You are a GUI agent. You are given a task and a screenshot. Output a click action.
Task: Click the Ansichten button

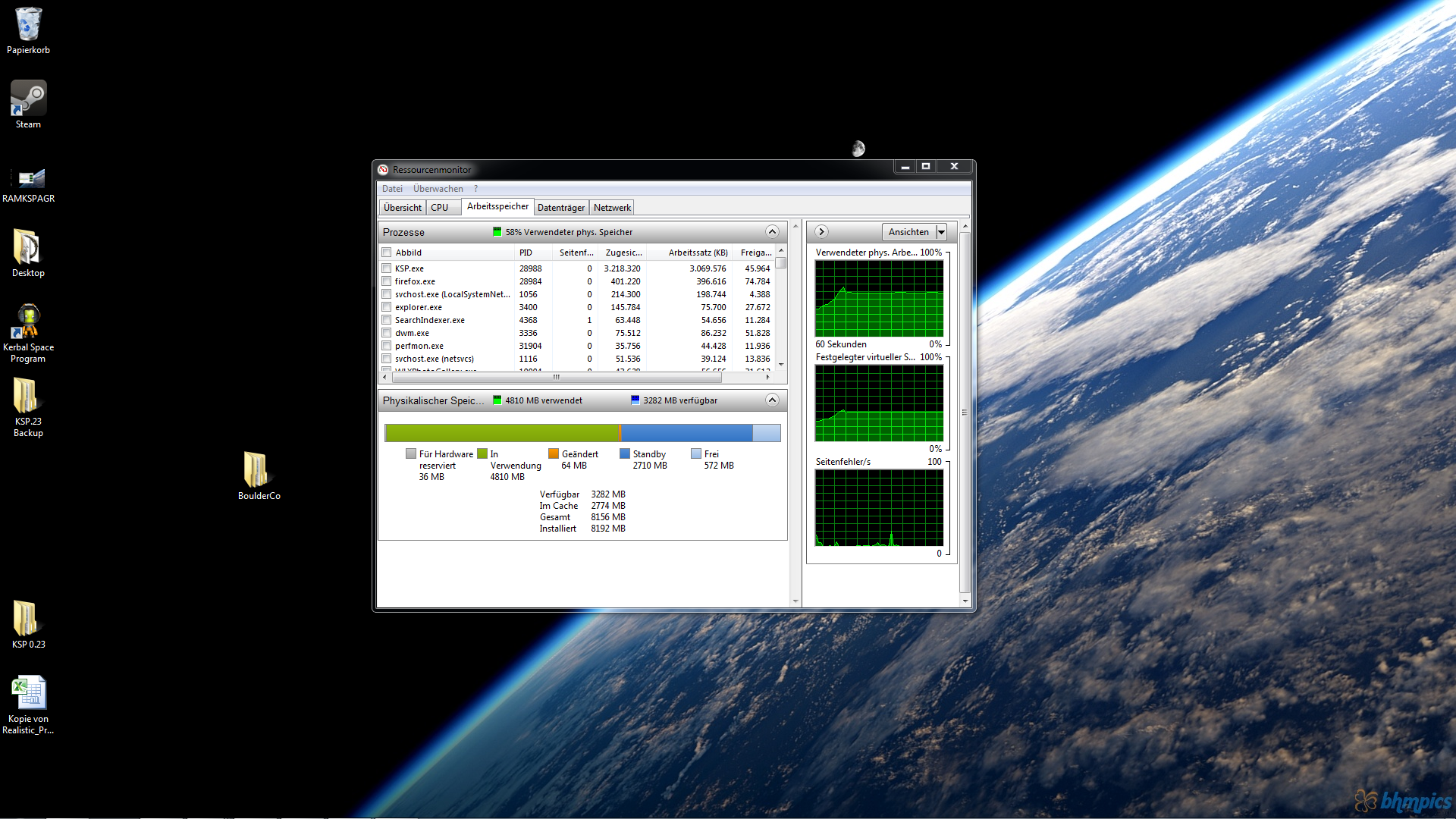click(x=908, y=232)
